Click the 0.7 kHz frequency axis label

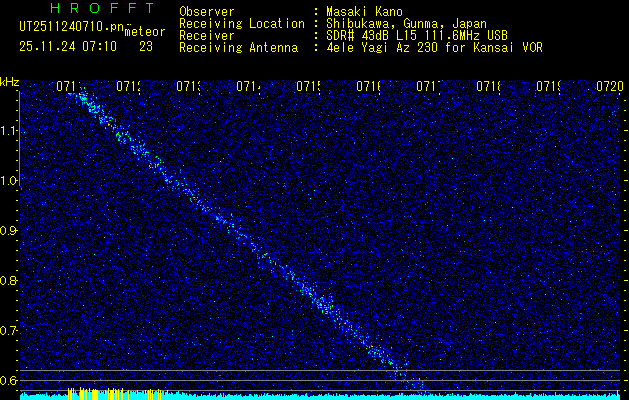click(x=9, y=331)
